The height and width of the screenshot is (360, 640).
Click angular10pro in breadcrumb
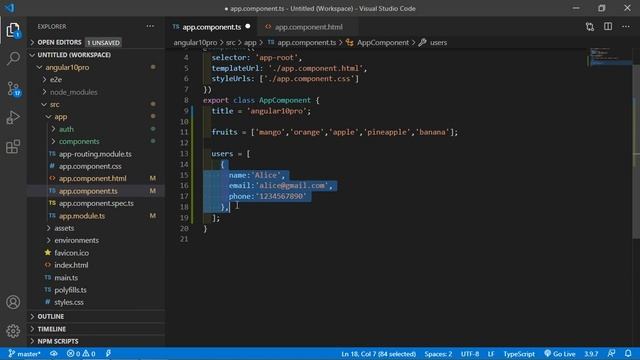195,42
